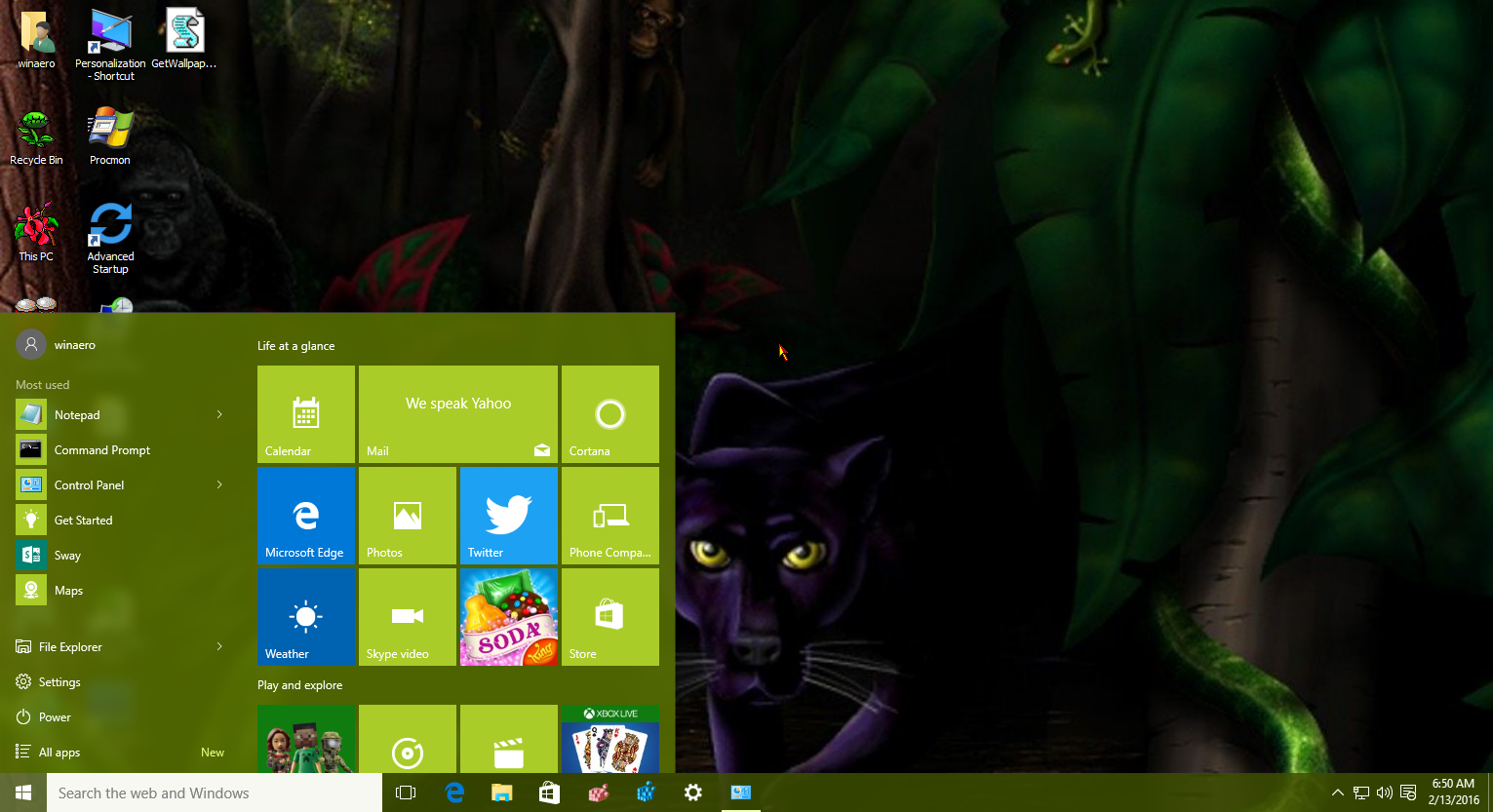Select the Advanced Startup desktop icon
Screen dimensions: 1493x812
coord(110,239)
